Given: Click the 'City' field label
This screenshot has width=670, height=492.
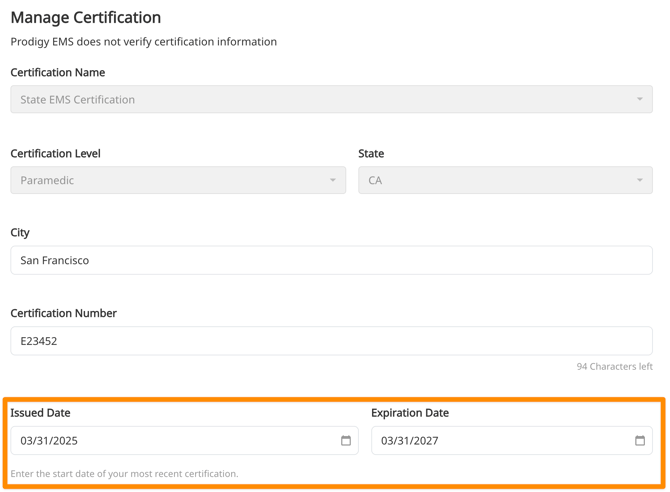Looking at the screenshot, I should click(x=20, y=232).
